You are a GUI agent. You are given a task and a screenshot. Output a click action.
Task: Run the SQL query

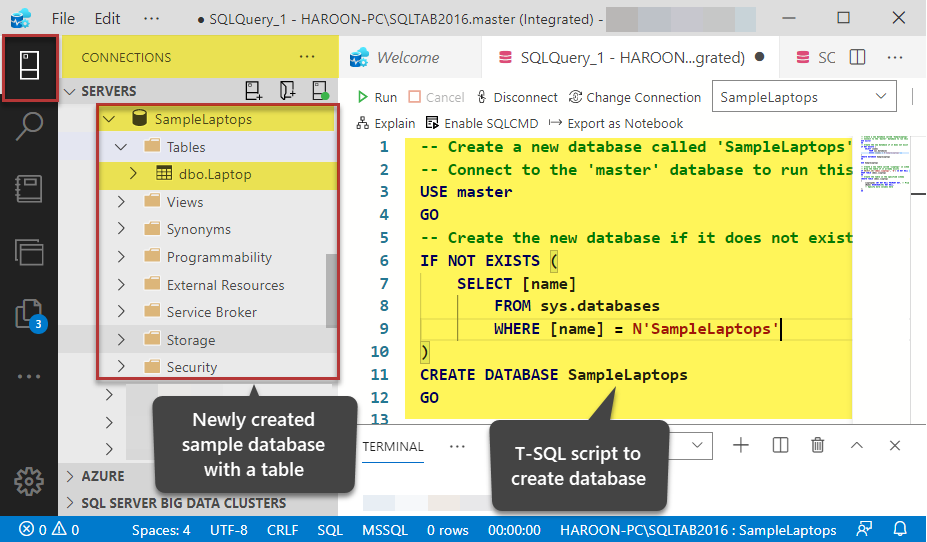coord(377,97)
